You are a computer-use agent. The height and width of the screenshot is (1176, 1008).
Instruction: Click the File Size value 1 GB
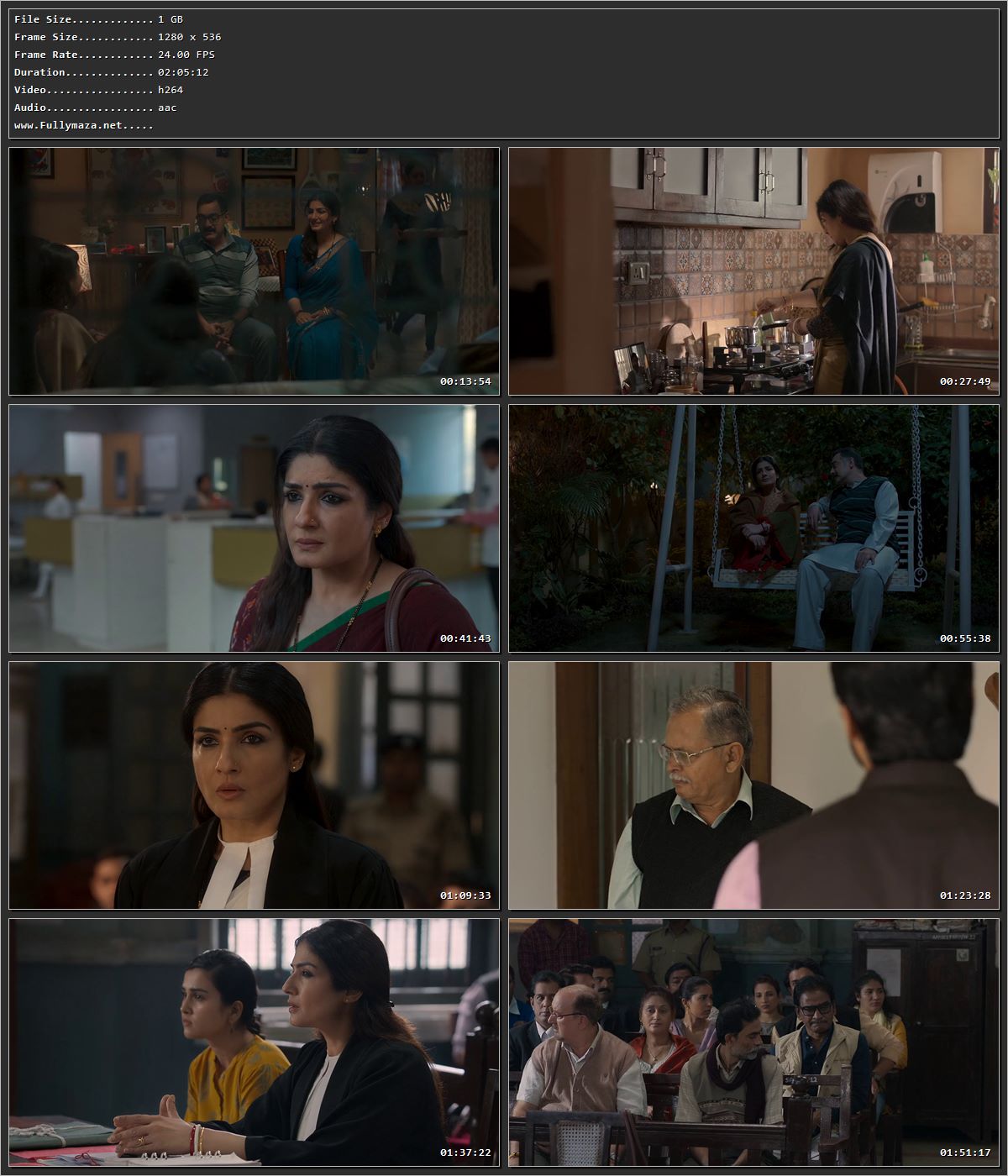pyautogui.click(x=171, y=19)
